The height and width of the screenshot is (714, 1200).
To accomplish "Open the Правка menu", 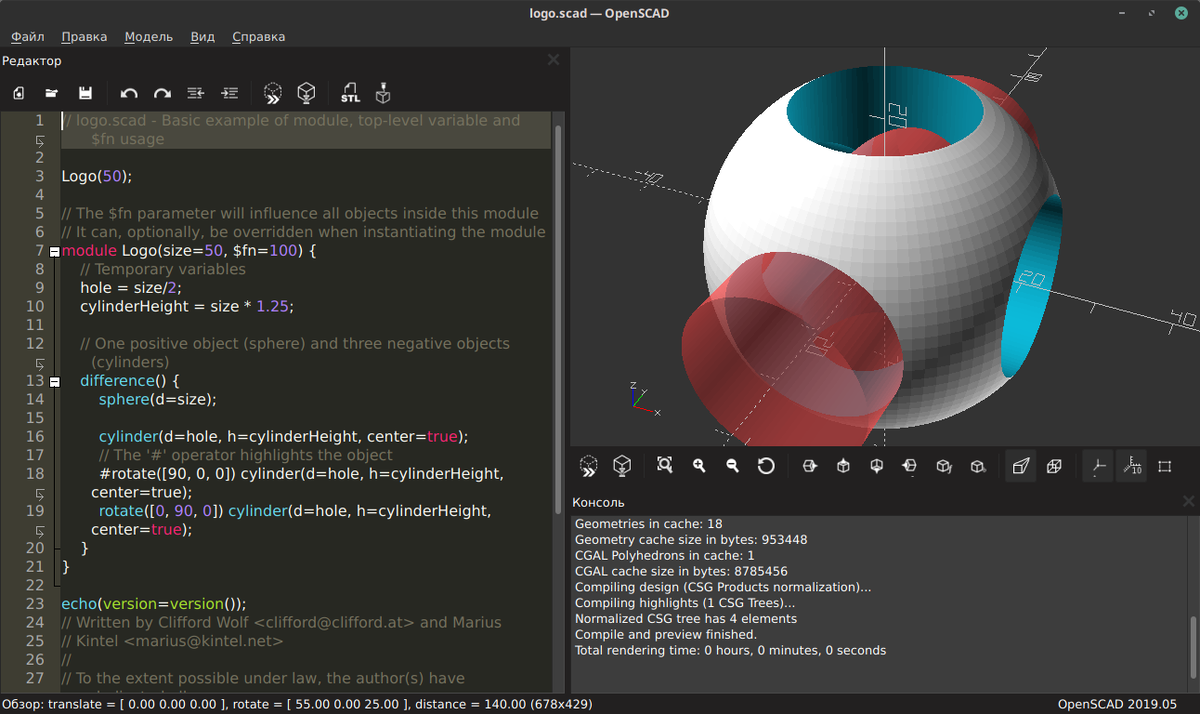I will click(x=84, y=36).
